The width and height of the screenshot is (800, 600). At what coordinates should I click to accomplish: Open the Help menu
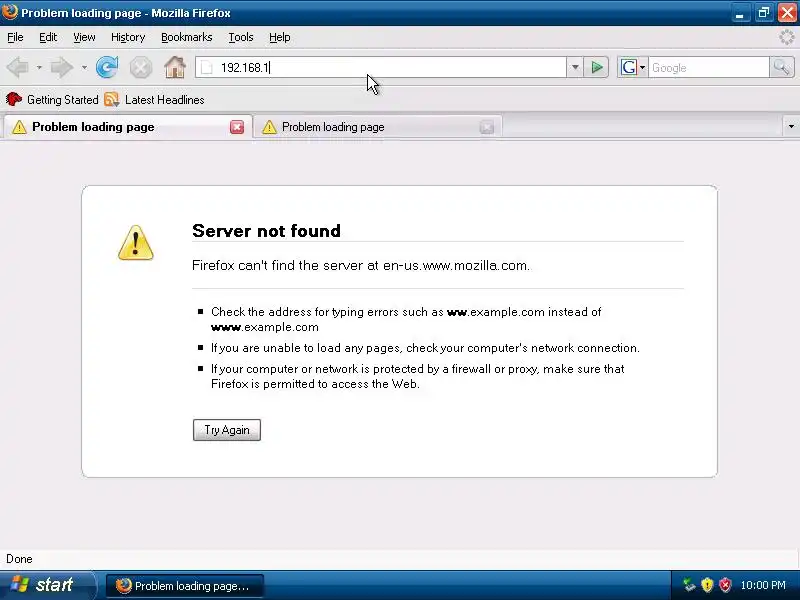pos(280,37)
